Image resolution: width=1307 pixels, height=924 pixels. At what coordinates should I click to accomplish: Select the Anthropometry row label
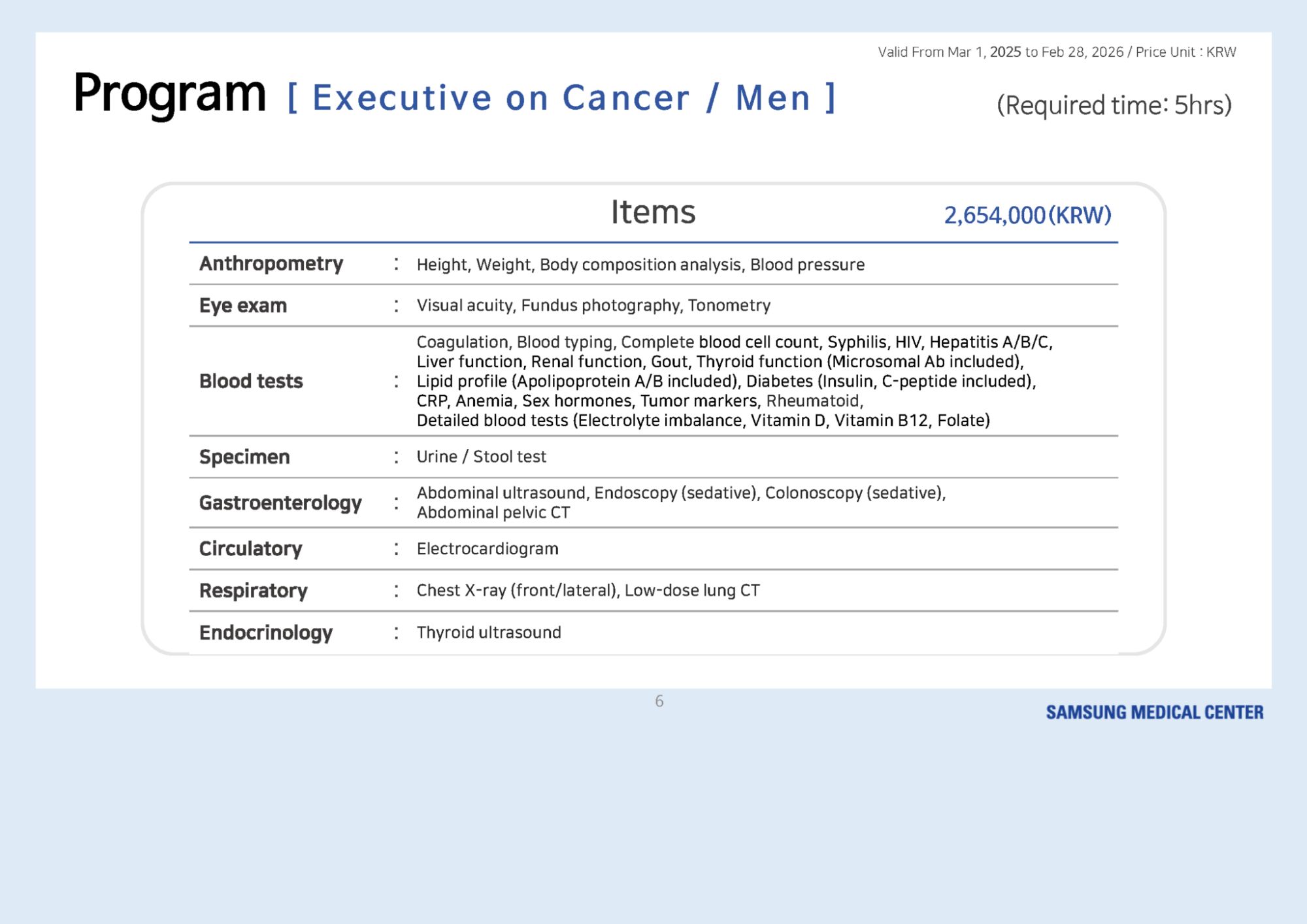(x=271, y=263)
